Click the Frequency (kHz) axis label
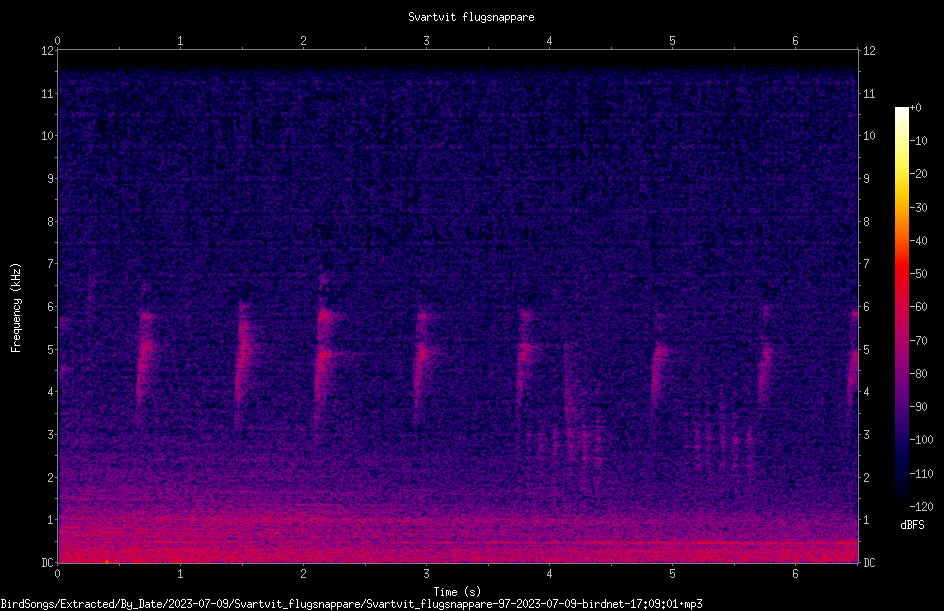Viewport: 944px width, 611px height. pos(16,308)
